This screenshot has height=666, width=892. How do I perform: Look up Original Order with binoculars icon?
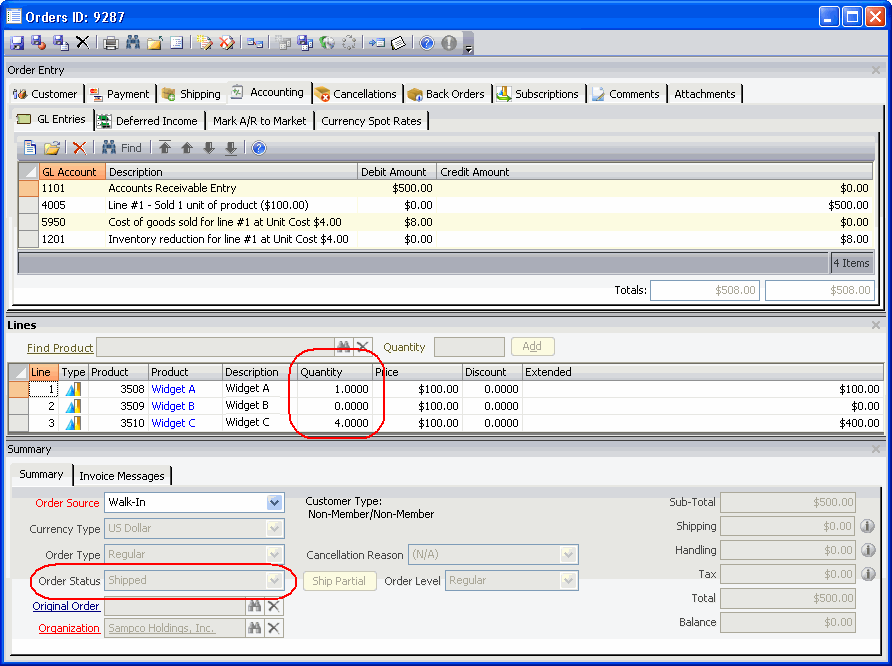(x=254, y=606)
